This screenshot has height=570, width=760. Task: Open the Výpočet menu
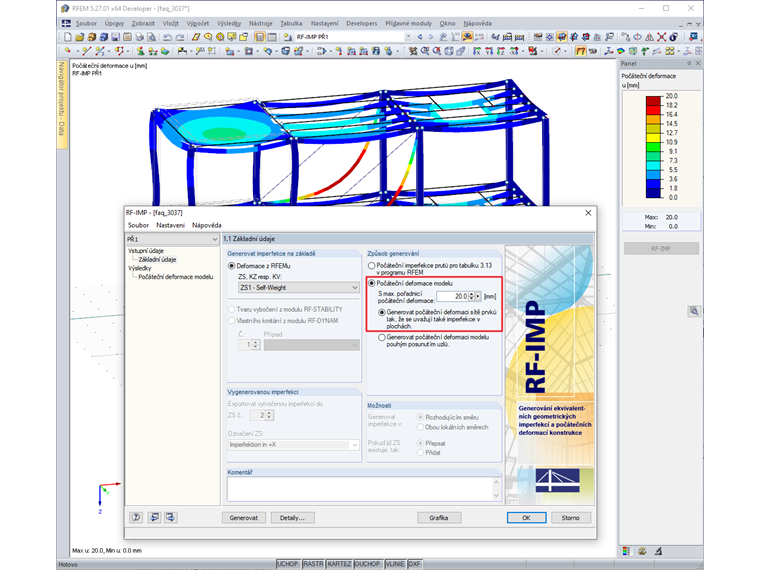pyautogui.click(x=198, y=23)
